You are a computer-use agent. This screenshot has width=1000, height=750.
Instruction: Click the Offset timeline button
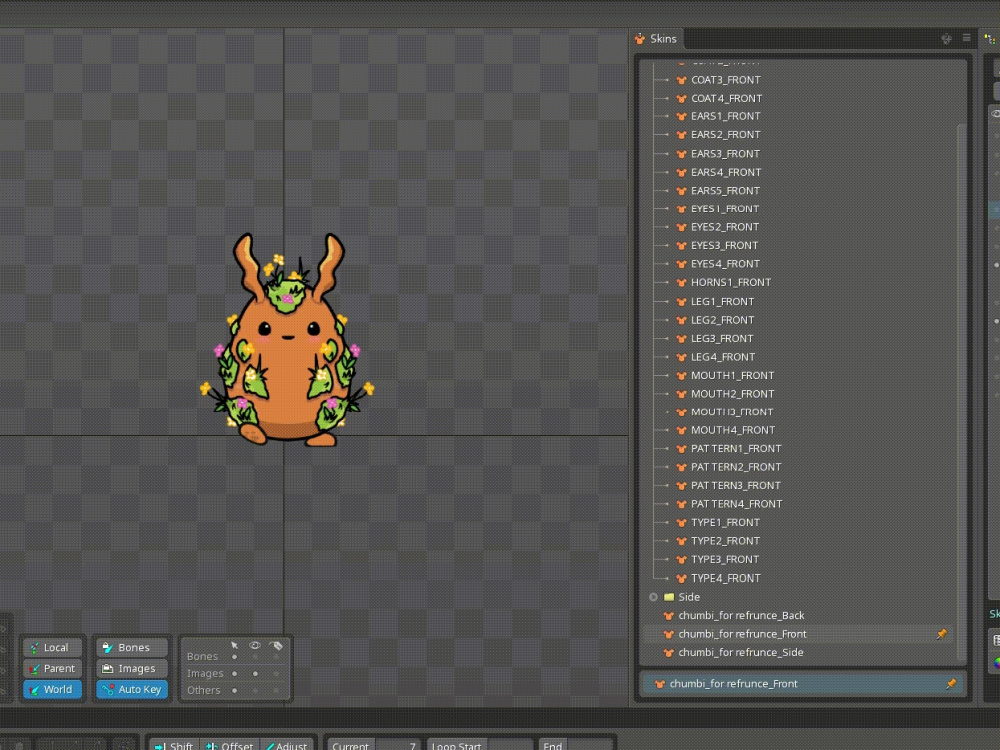coord(229,744)
